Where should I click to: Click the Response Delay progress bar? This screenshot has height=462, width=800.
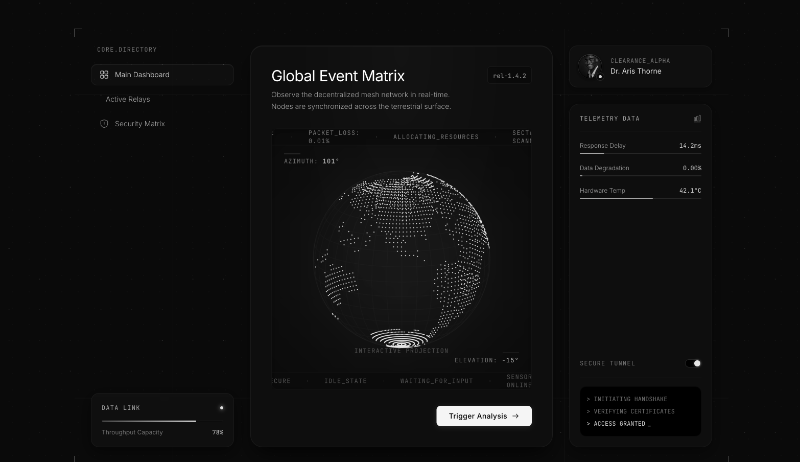[640, 153]
